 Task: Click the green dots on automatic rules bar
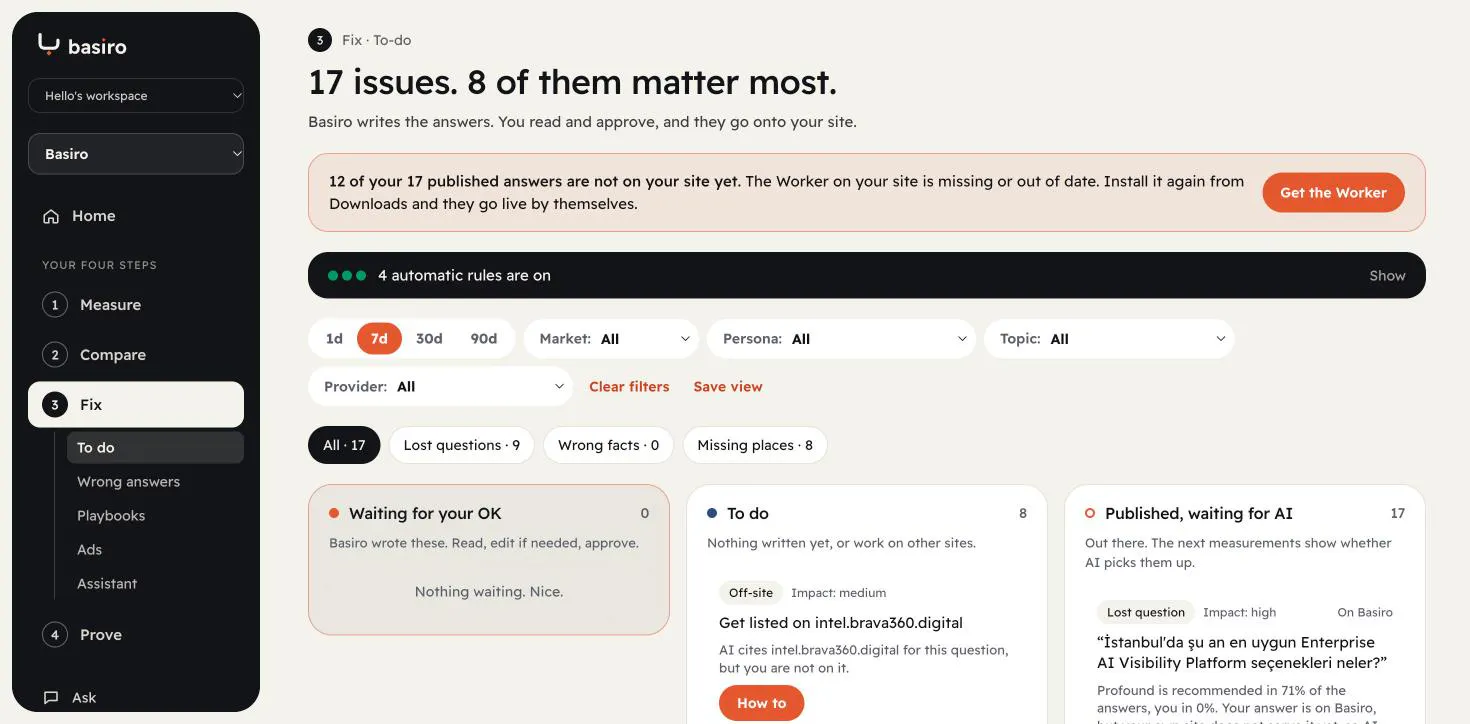point(347,275)
